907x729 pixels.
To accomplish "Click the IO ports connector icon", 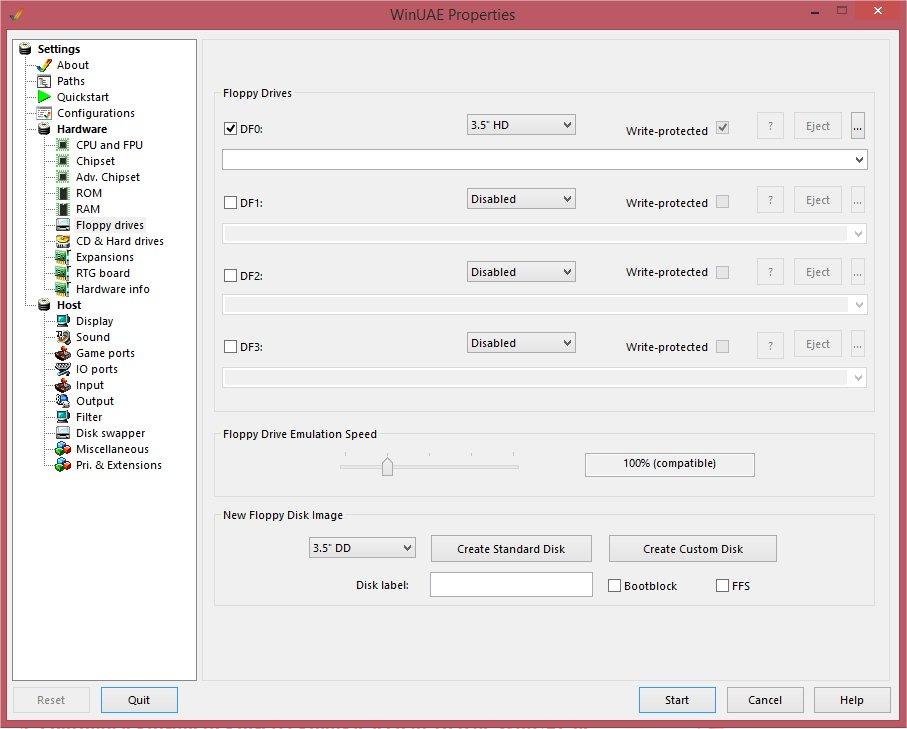I will (62, 369).
